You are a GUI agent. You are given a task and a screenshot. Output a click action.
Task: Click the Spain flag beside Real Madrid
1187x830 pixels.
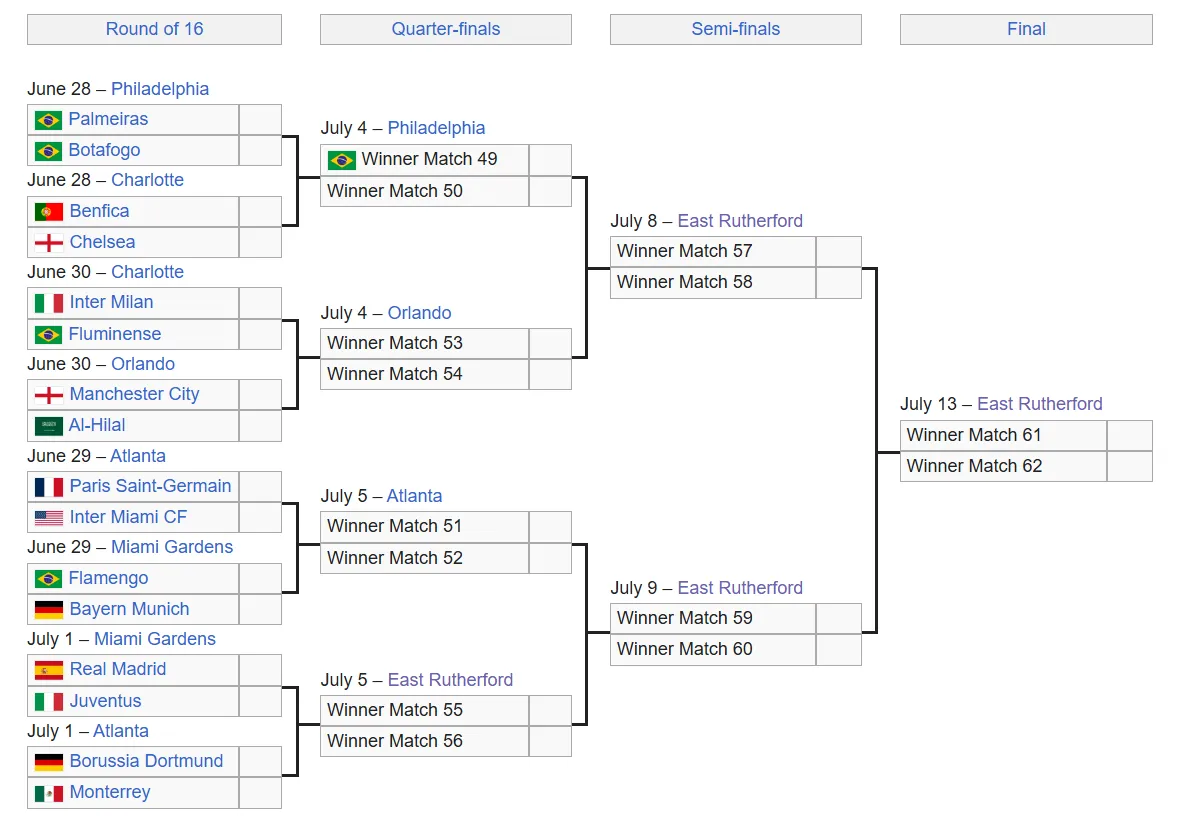49,670
